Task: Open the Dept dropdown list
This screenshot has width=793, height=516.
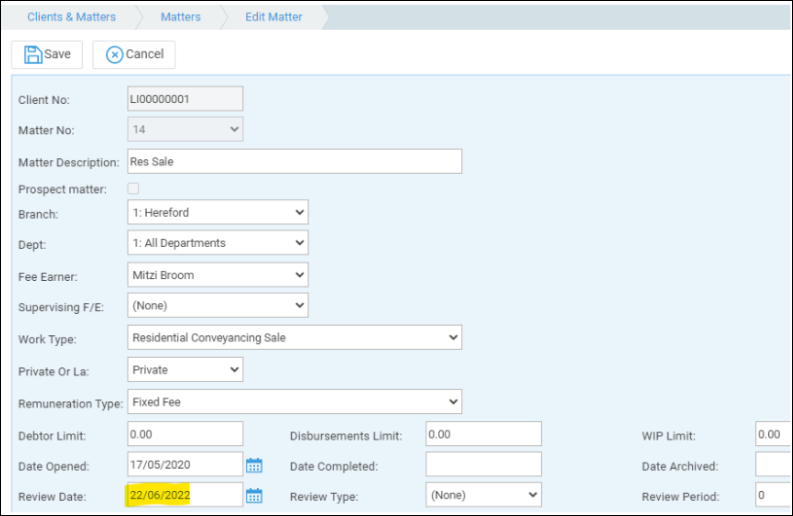Action: pos(218,242)
